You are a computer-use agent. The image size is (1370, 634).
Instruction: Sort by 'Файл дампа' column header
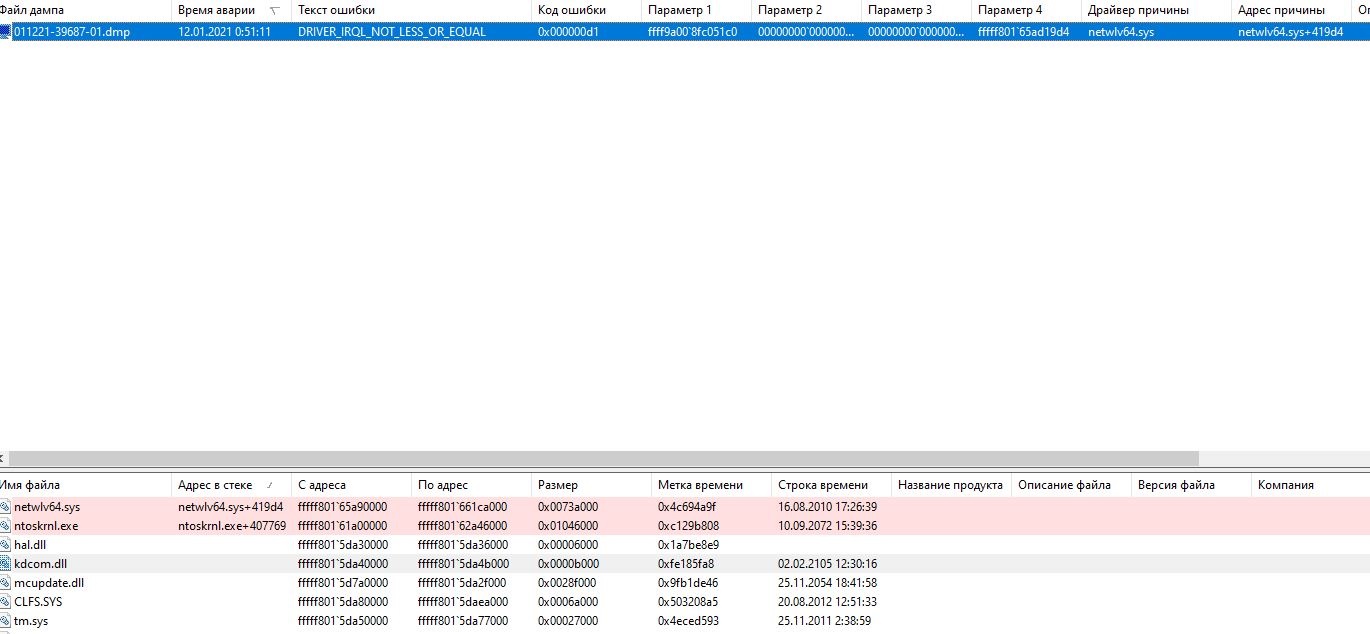coord(86,10)
